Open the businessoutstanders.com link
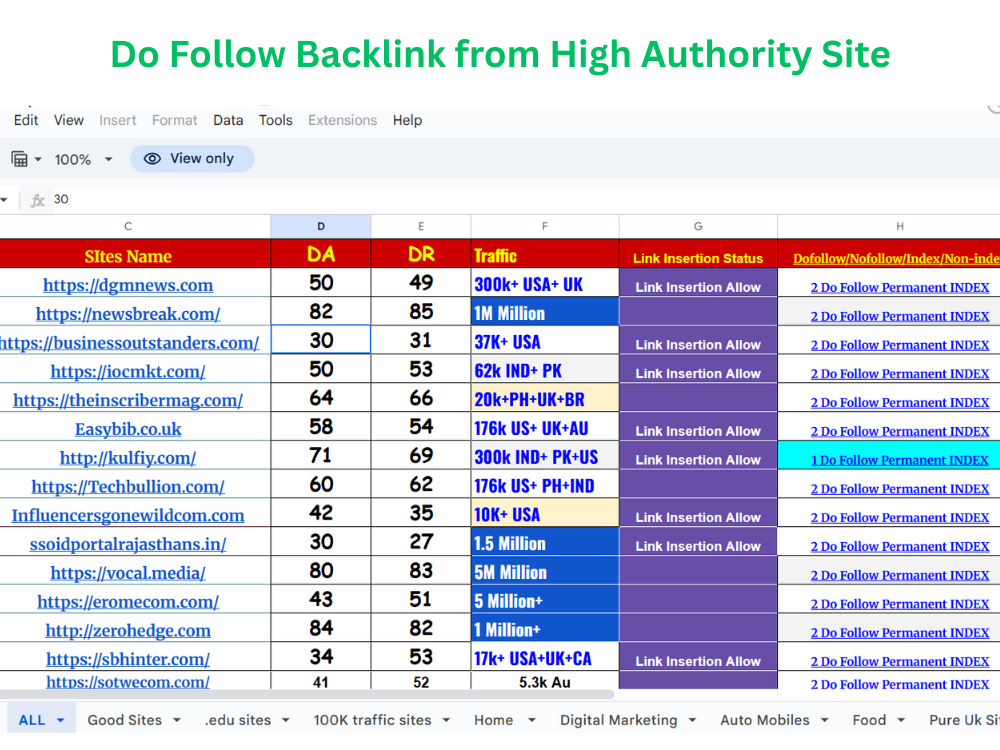This screenshot has height=750, width=1000. coord(129,342)
